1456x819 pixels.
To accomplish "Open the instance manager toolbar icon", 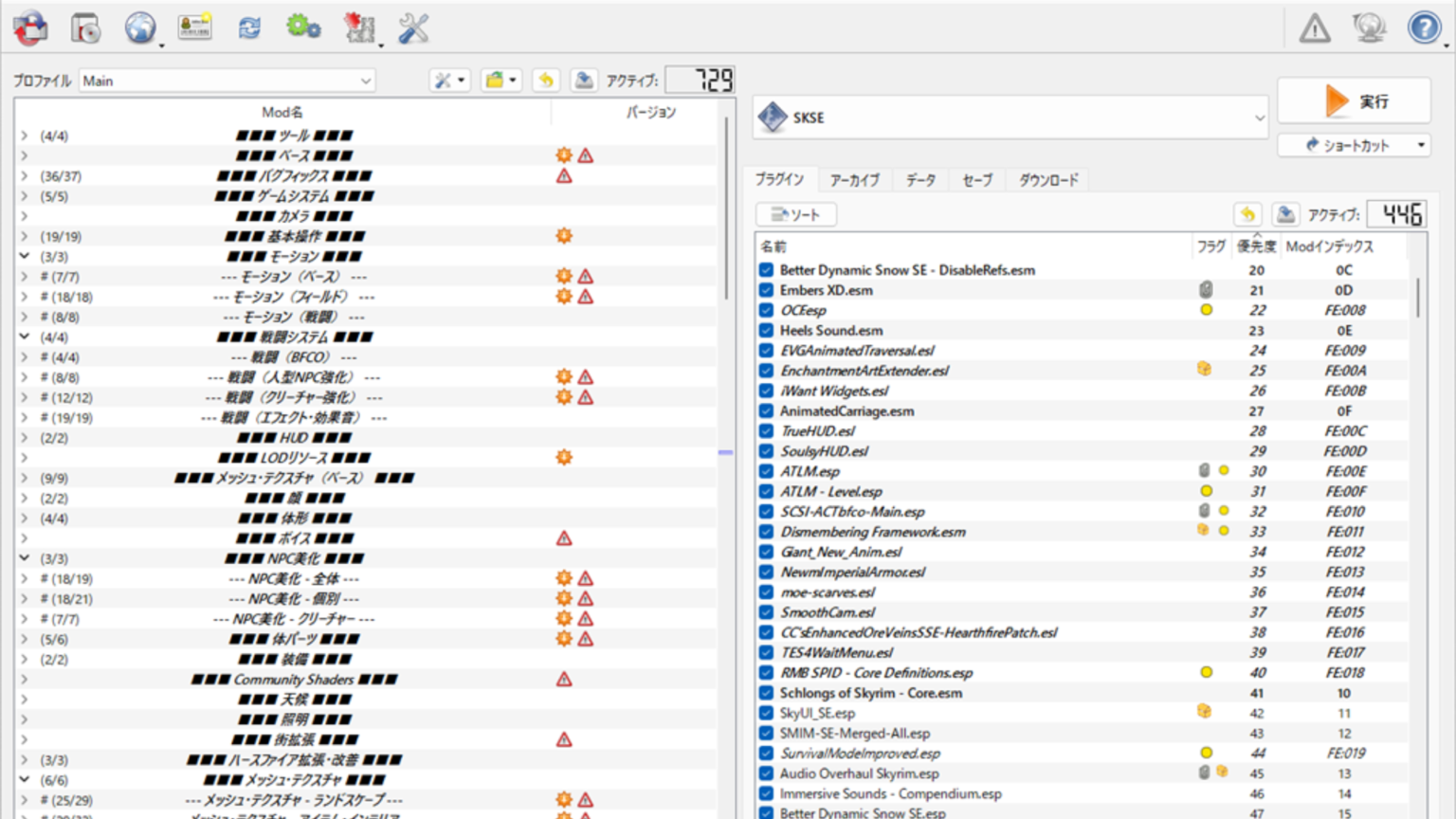I will (30, 28).
